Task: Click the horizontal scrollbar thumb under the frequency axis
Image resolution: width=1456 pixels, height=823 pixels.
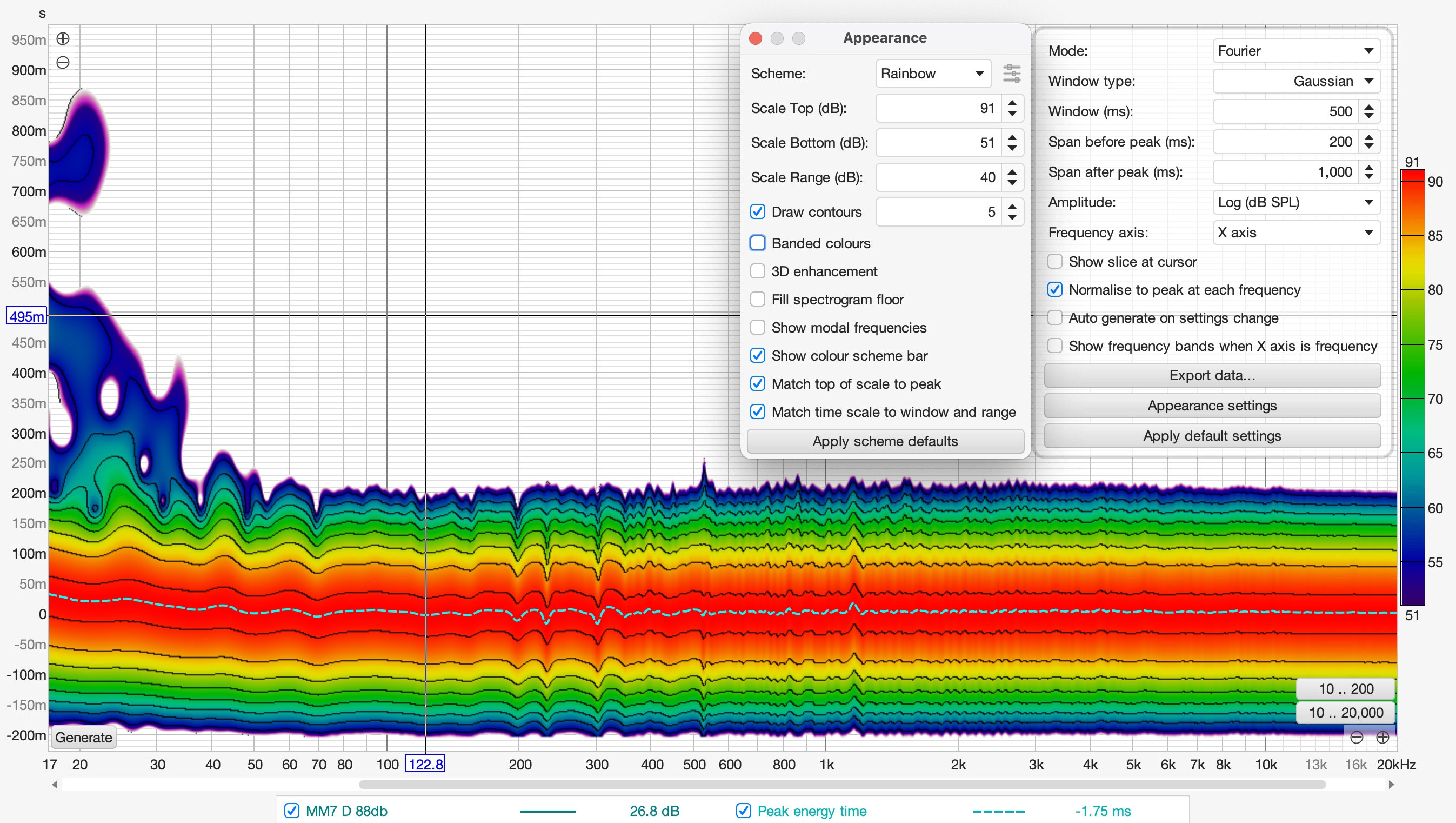Action: tap(842, 785)
